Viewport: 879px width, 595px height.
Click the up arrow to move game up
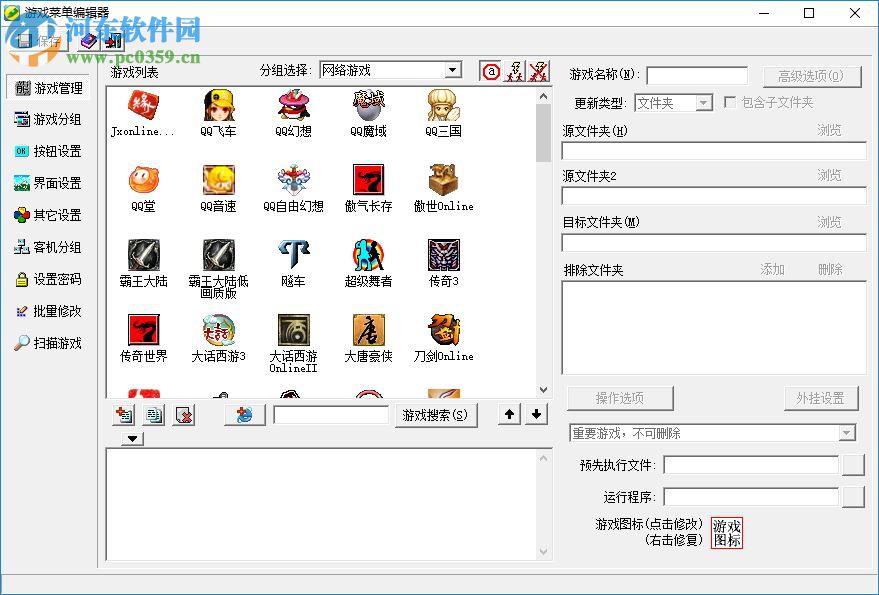tap(508, 413)
